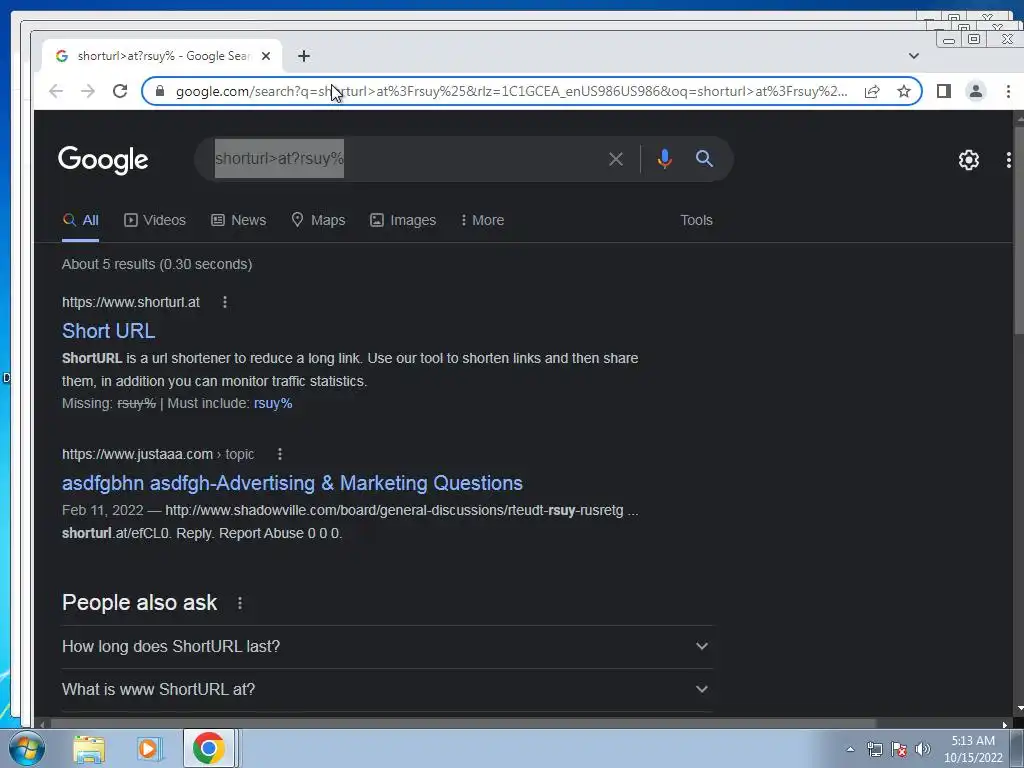Open the Chrome profile avatar

click(976, 91)
